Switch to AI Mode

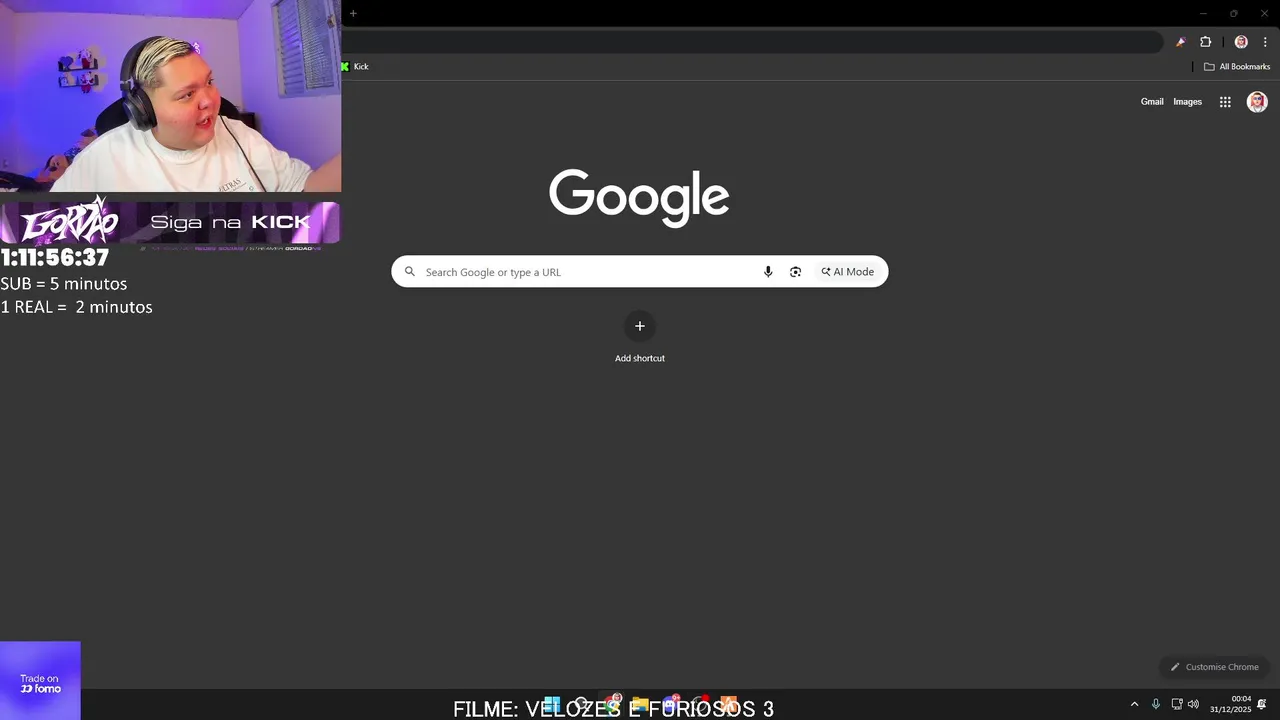click(x=848, y=272)
